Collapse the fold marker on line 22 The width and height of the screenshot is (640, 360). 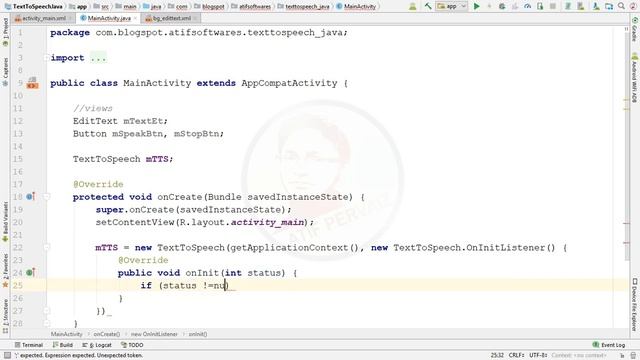47,248
